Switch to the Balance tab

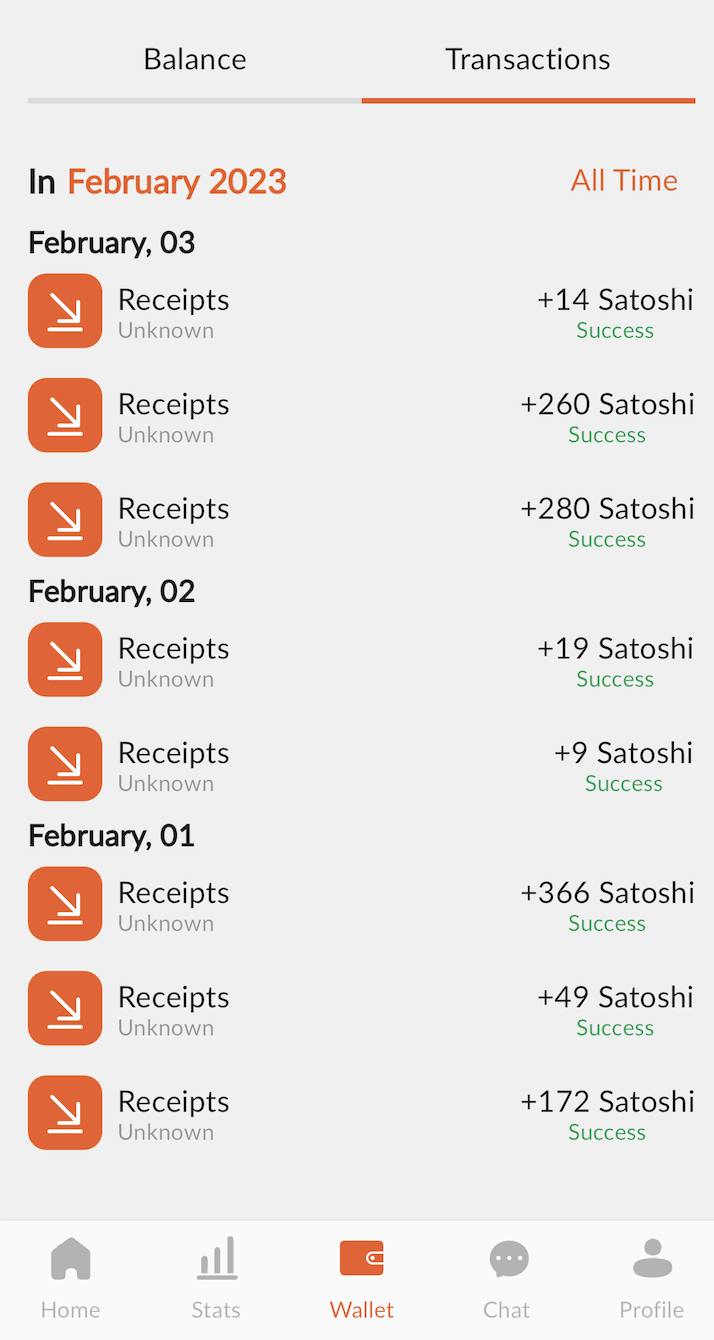click(x=195, y=60)
